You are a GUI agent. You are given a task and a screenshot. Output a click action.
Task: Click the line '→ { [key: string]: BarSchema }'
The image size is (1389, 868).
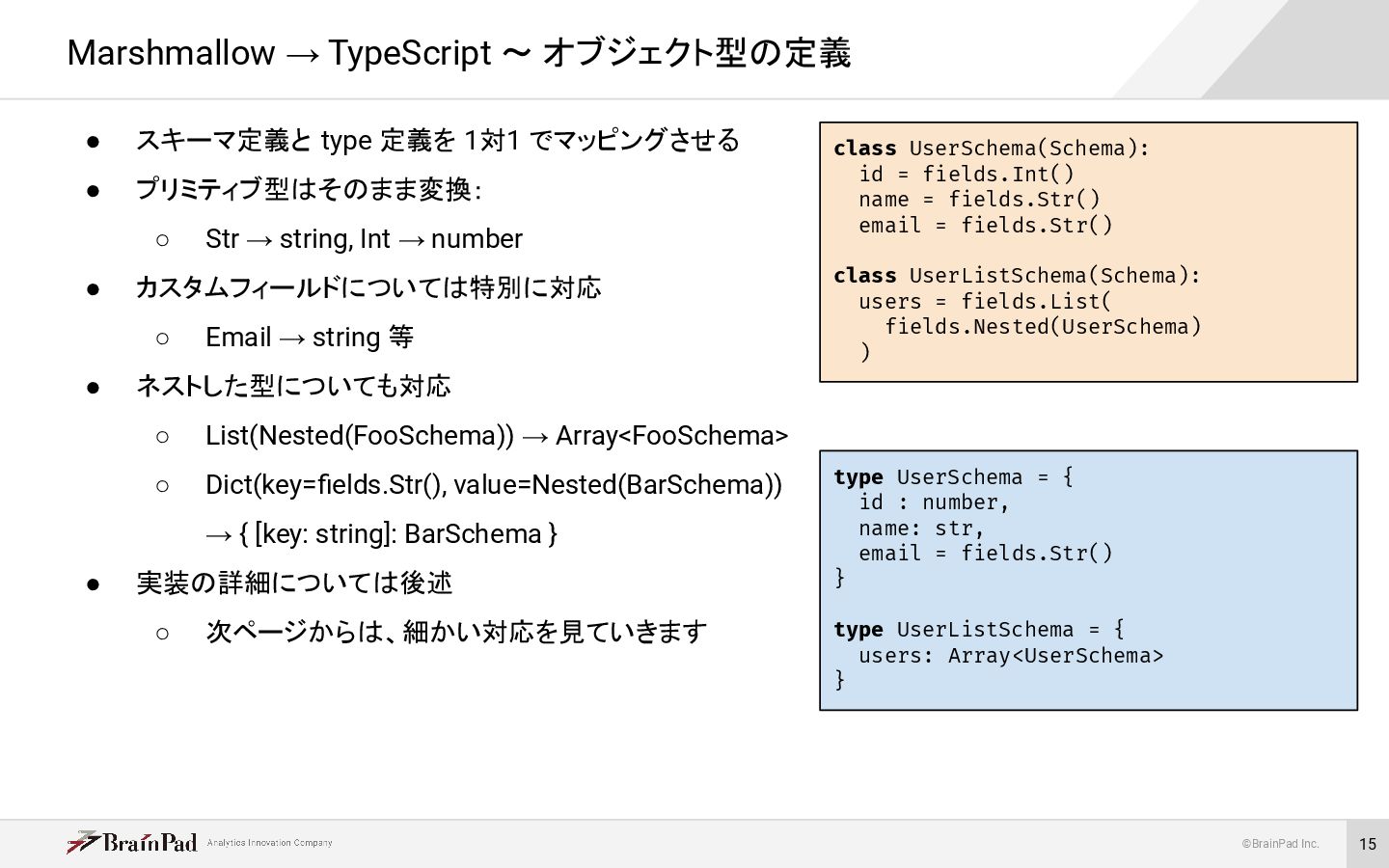[x=382, y=534]
